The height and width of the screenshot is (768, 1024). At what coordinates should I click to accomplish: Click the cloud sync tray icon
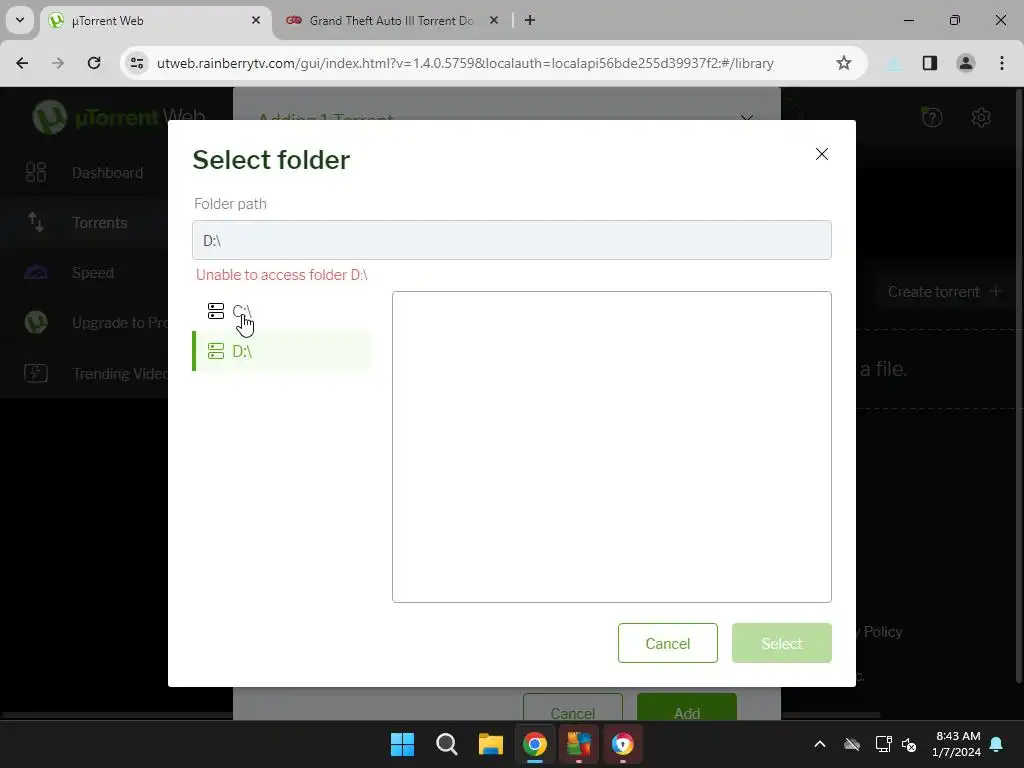point(852,744)
